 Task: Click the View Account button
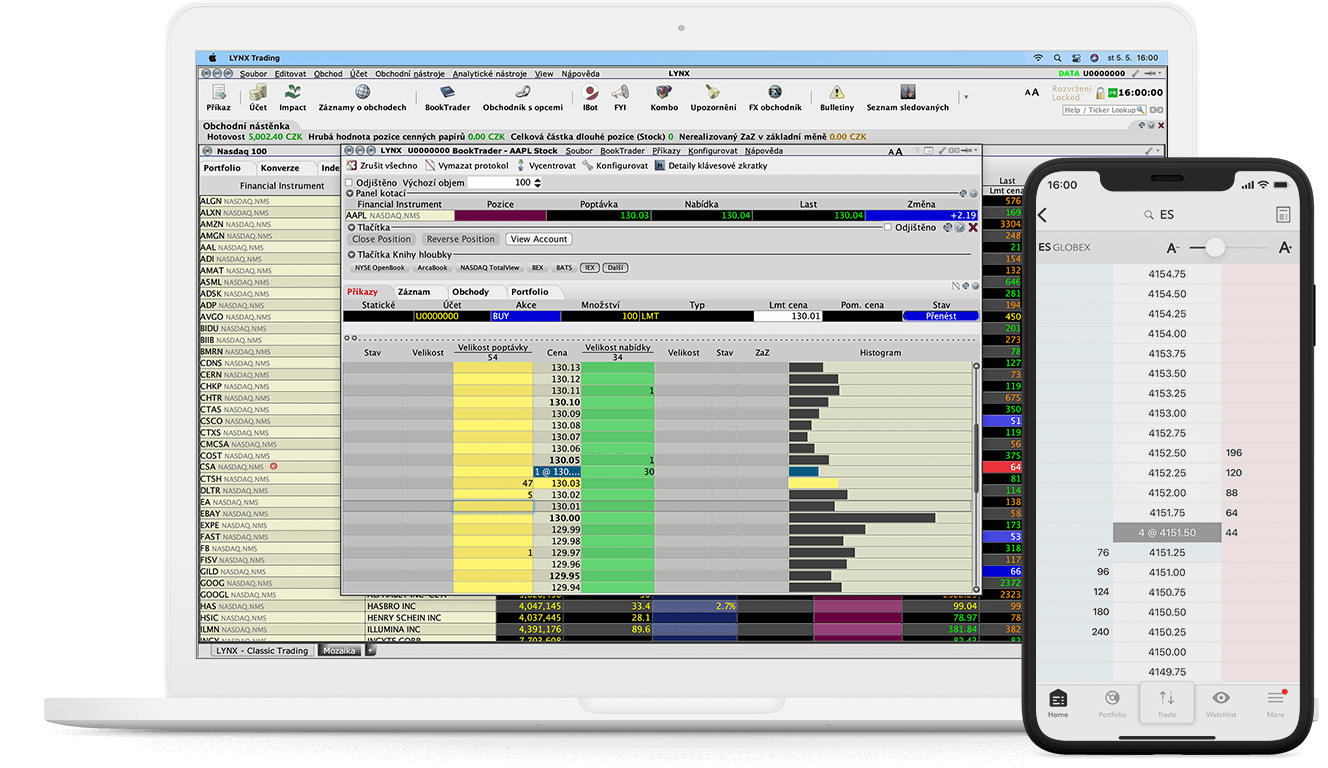538,239
